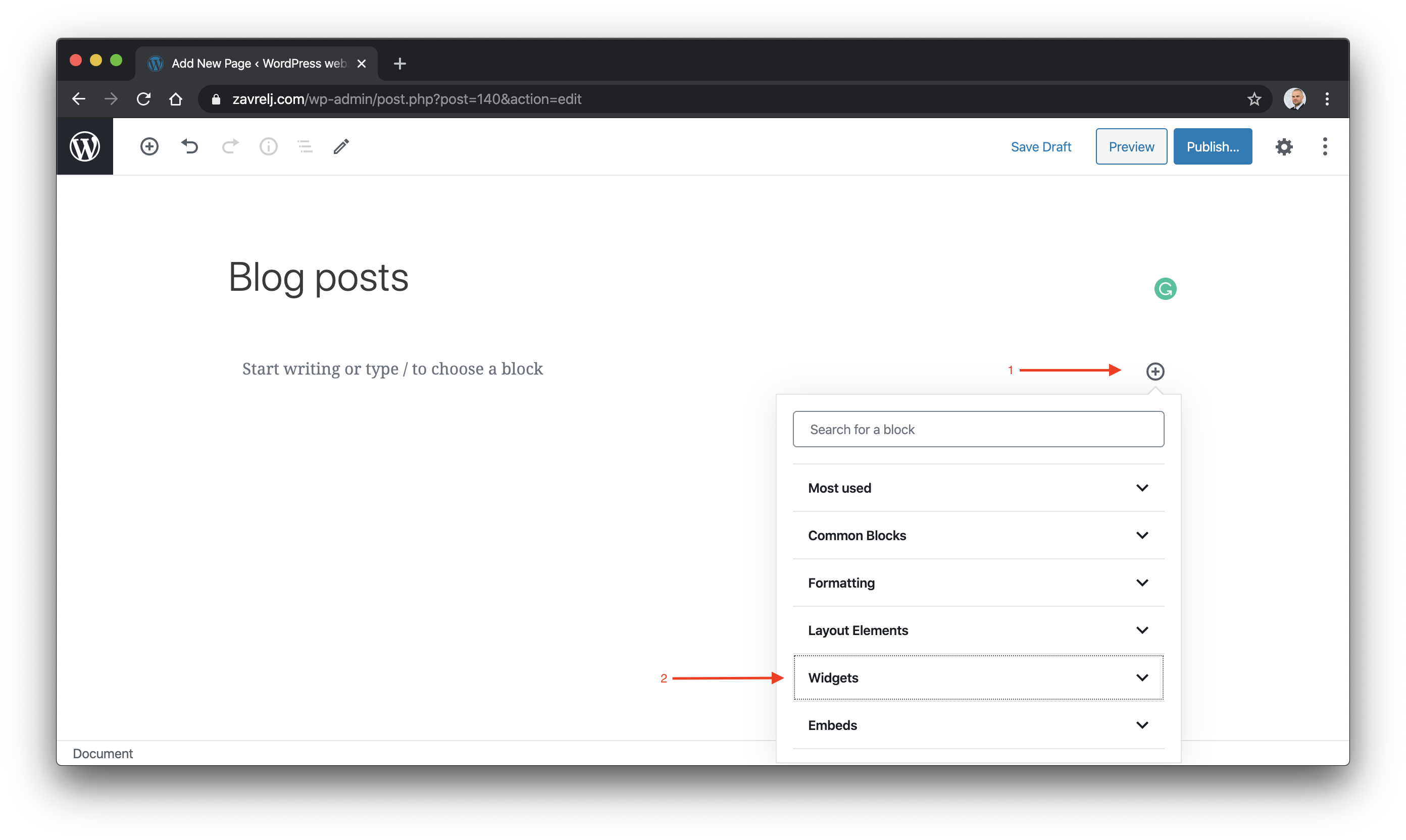Click the browser address bar URL

(407, 99)
